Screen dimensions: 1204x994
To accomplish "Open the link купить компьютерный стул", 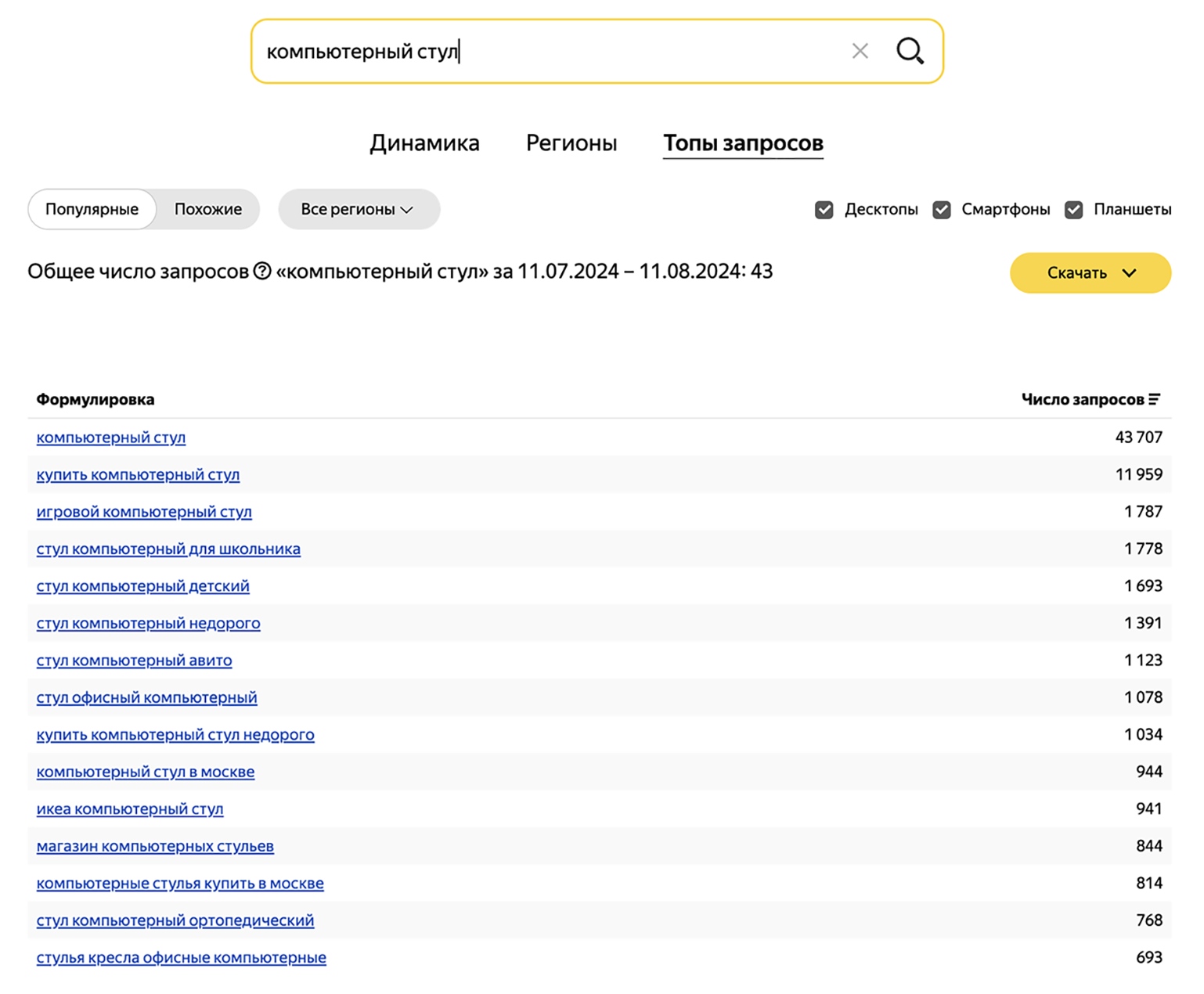I will (x=138, y=475).
